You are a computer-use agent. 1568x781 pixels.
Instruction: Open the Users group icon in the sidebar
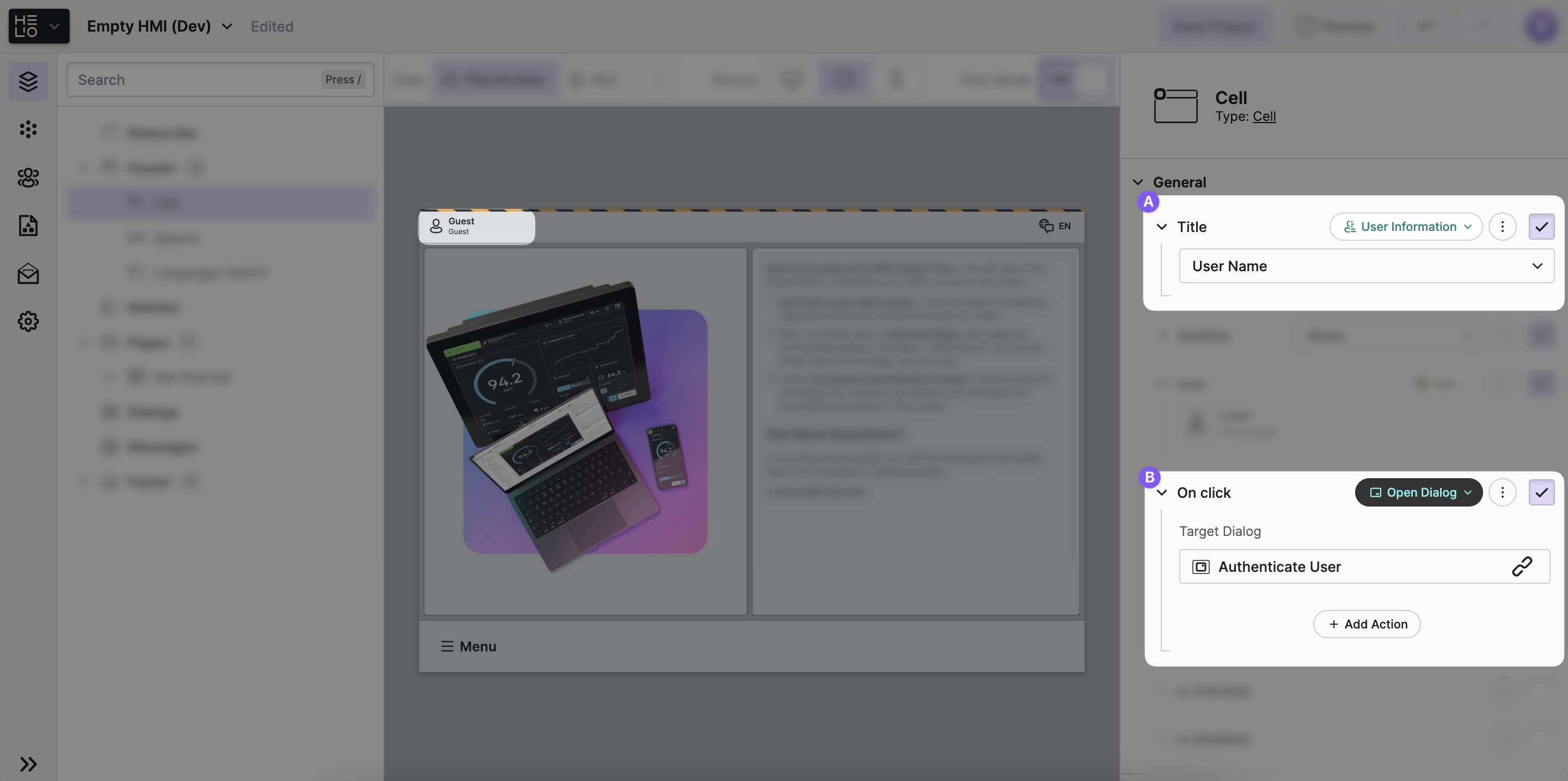(28, 177)
